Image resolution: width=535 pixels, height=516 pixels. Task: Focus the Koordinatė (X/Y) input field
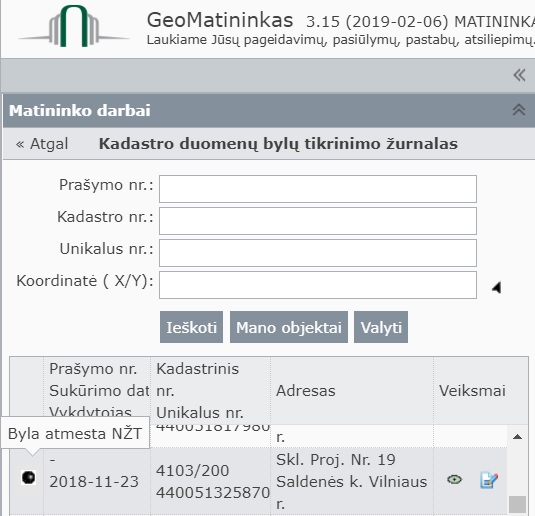click(x=318, y=285)
